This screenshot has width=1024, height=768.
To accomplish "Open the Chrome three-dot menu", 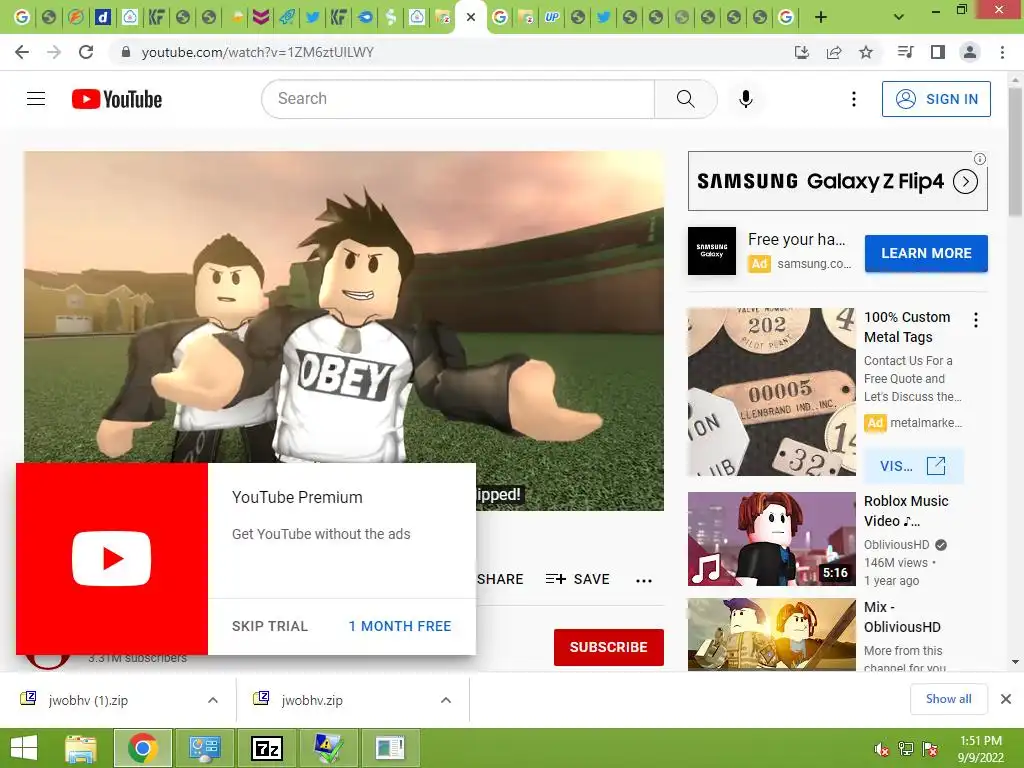I will [1002, 52].
